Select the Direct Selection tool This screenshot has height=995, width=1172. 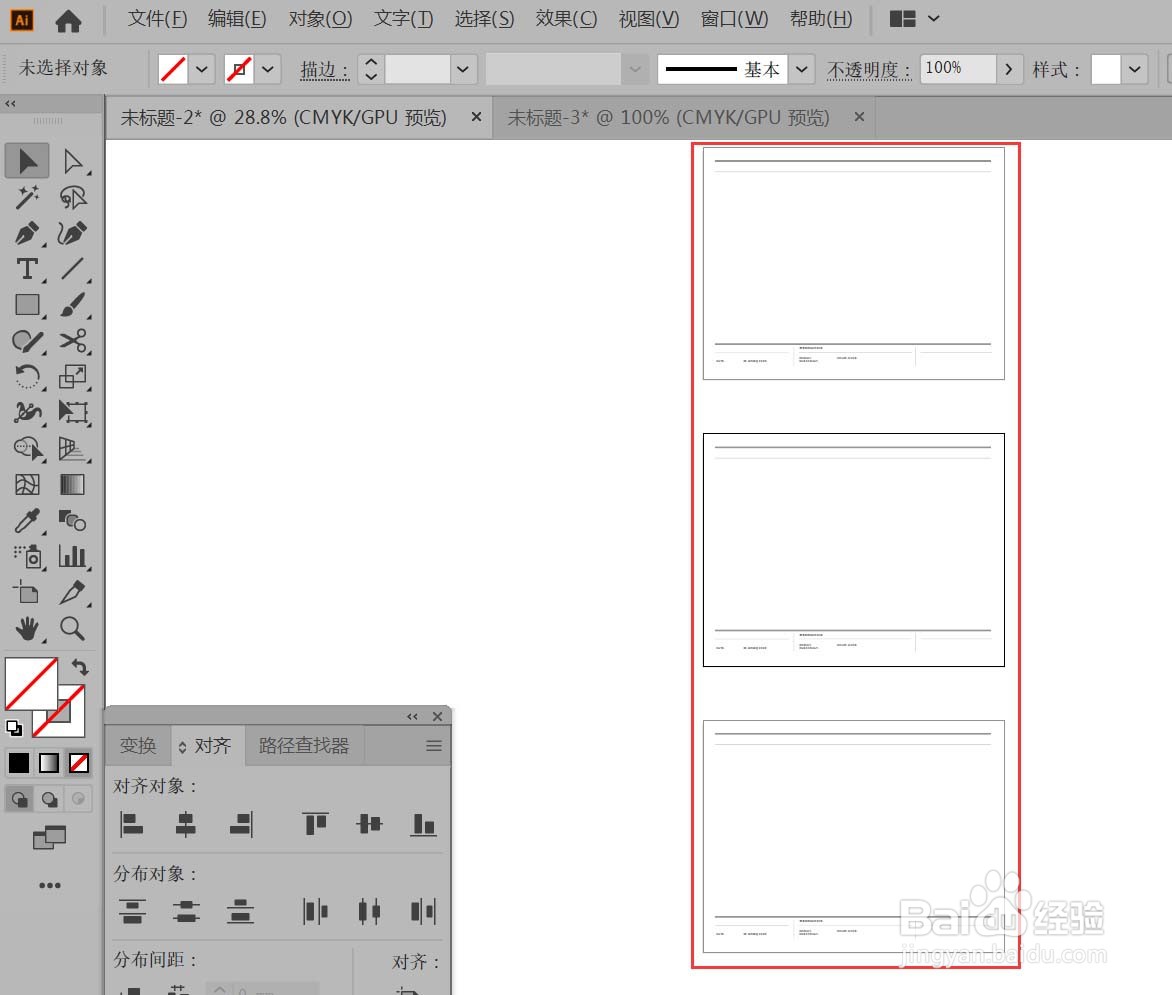[73, 161]
